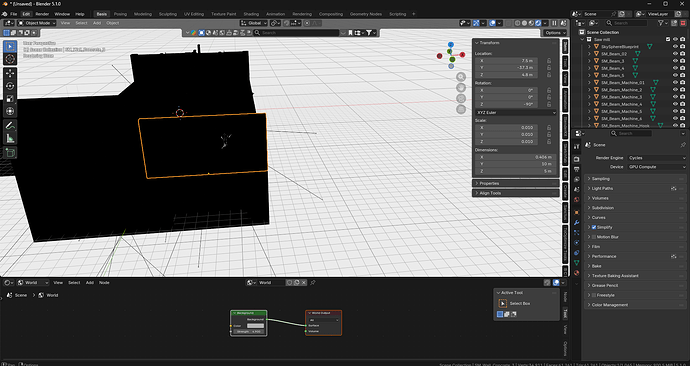Open the Modifiers wrench properties tab

pyautogui.click(x=576, y=223)
